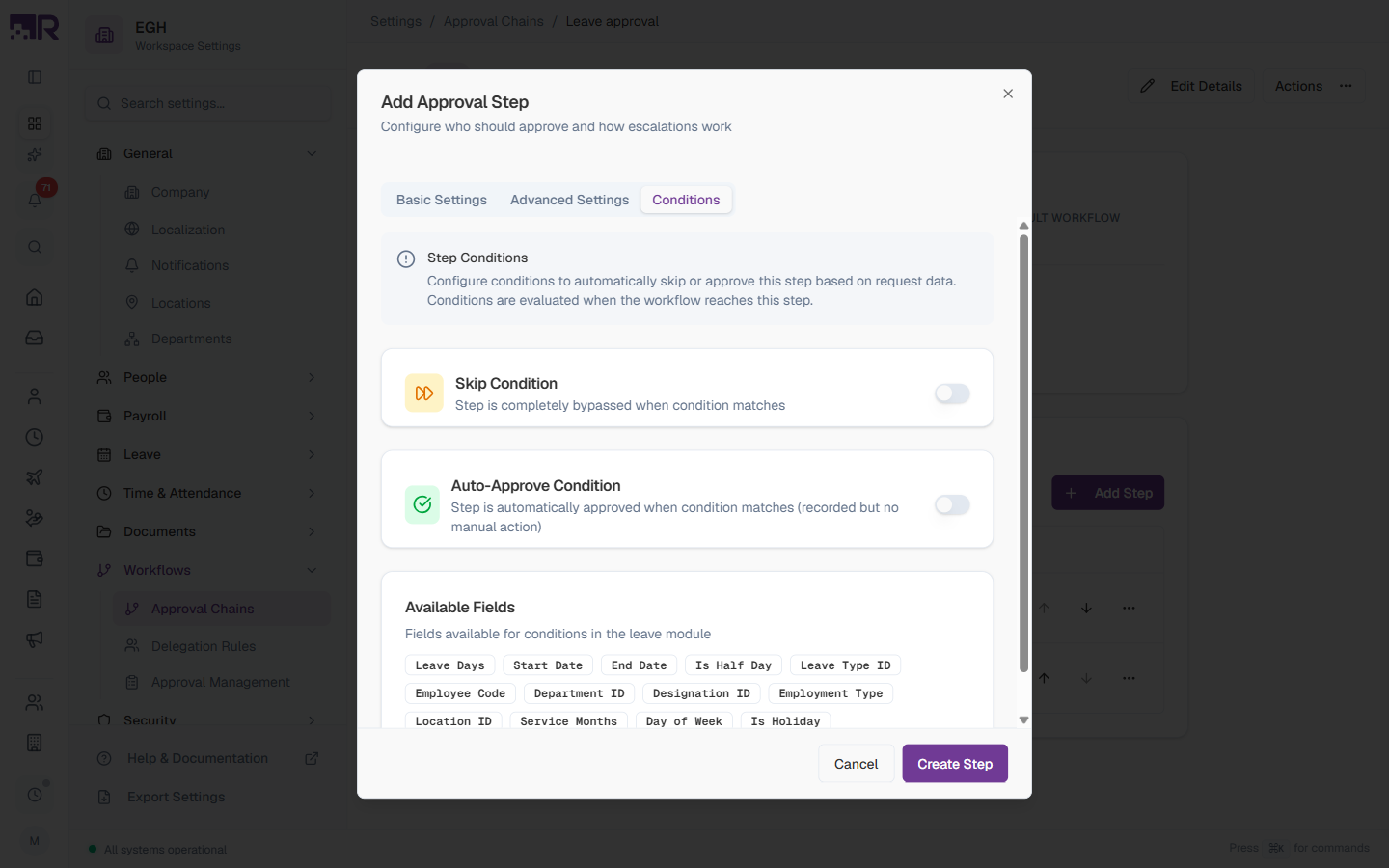Open the building organization sidebar icon

(x=35, y=743)
